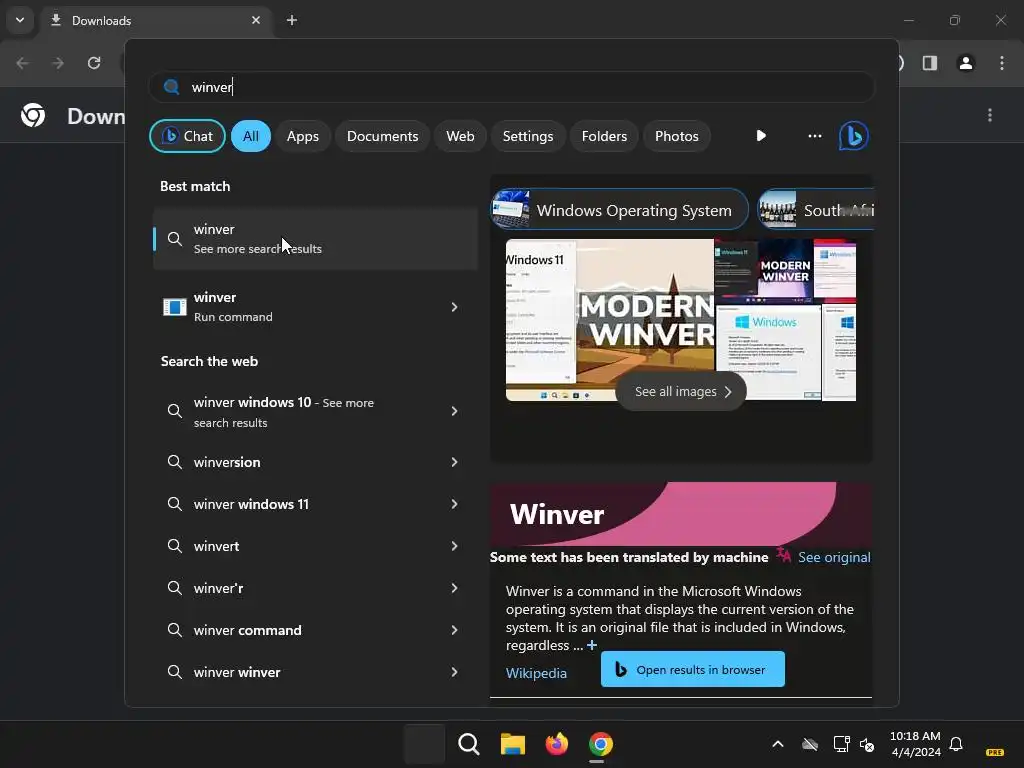Click the magnifier icon beside winvert
Screen dimensions: 1024x768
click(174, 546)
